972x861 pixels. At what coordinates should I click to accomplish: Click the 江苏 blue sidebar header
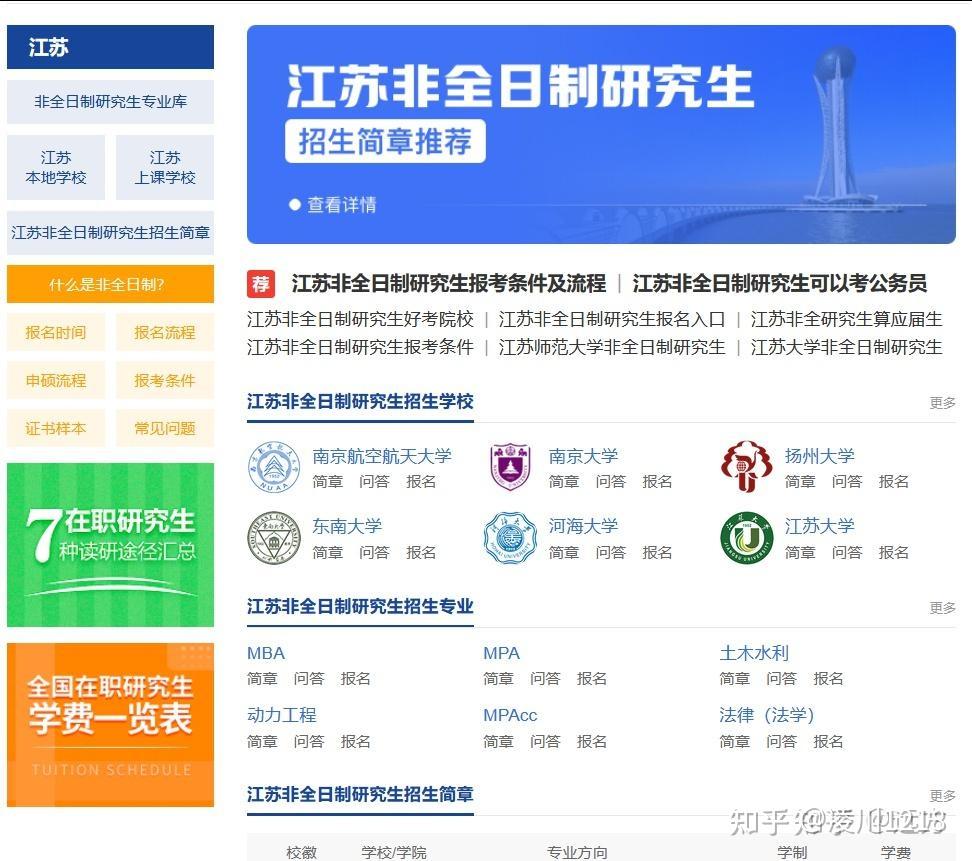[110, 47]
